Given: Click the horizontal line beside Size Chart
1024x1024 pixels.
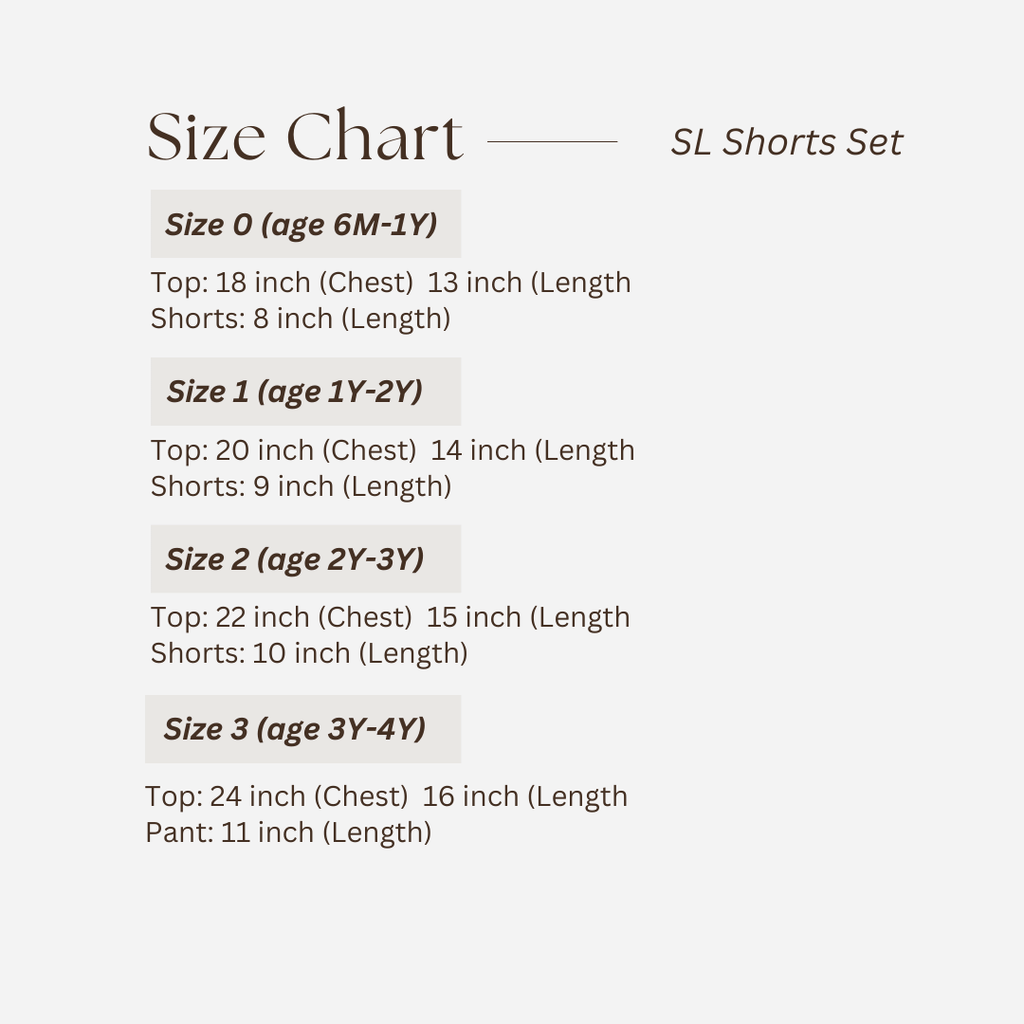Looking at the screenshot, I should coord(552,142).
